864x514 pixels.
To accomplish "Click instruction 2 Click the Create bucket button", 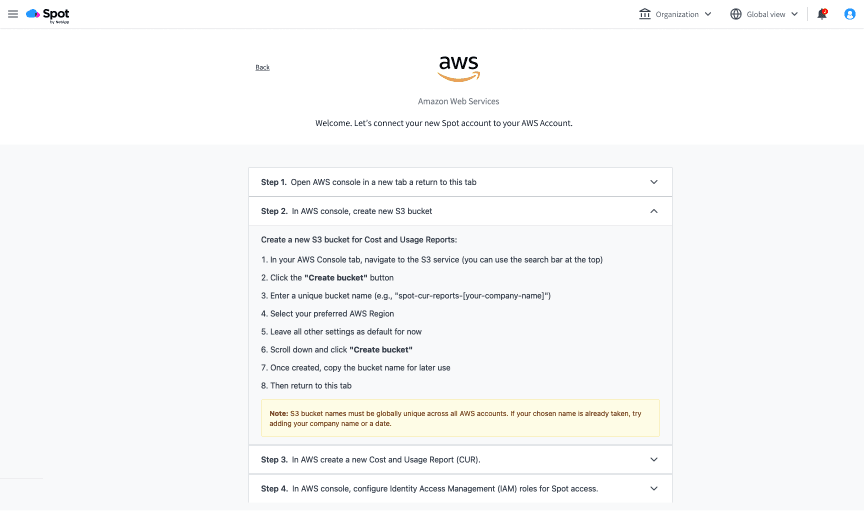I will click(x=327, y=278).
